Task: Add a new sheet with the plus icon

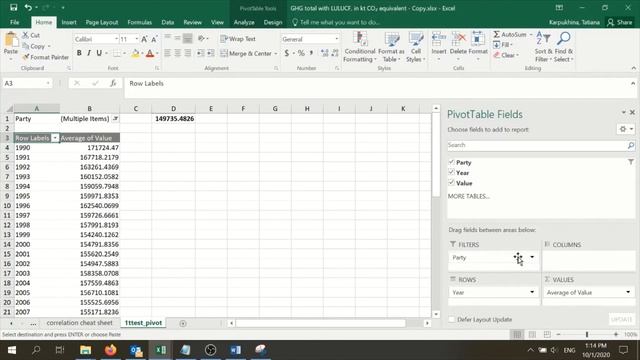Action: click(x=183, y=323)
